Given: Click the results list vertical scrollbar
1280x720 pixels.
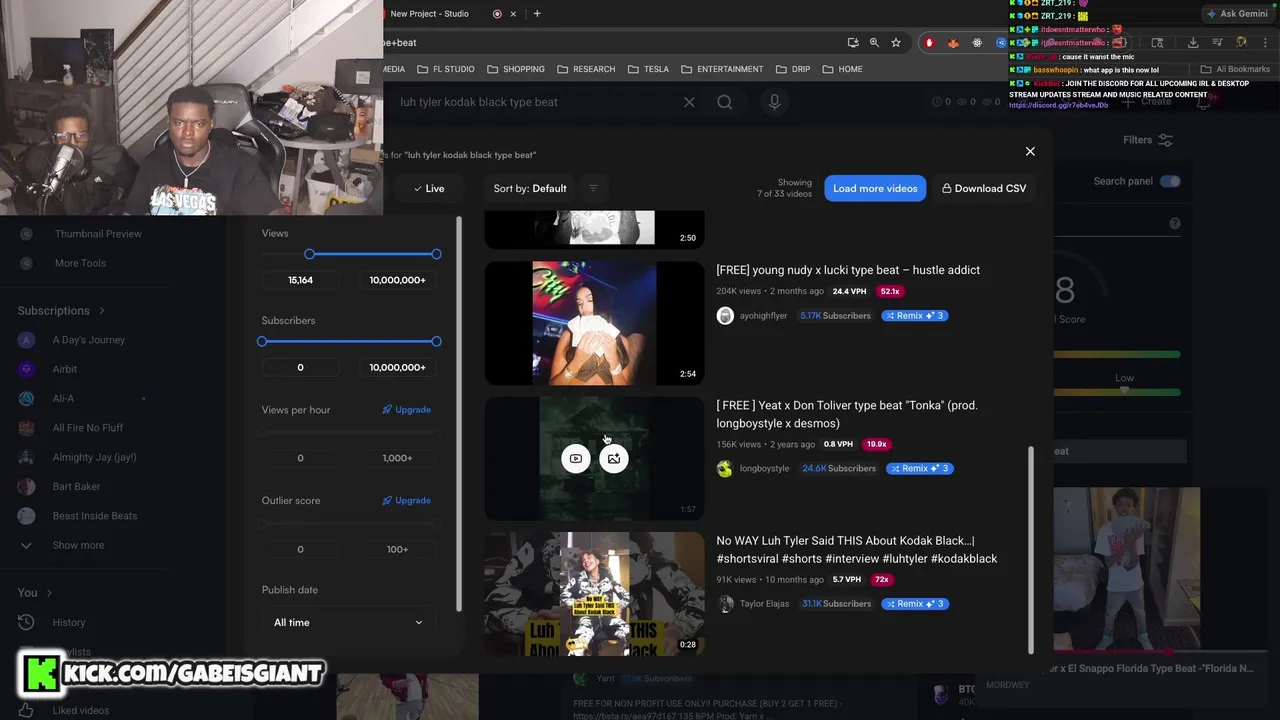Looking at the screenshot, I should (x=1031, y=548).
